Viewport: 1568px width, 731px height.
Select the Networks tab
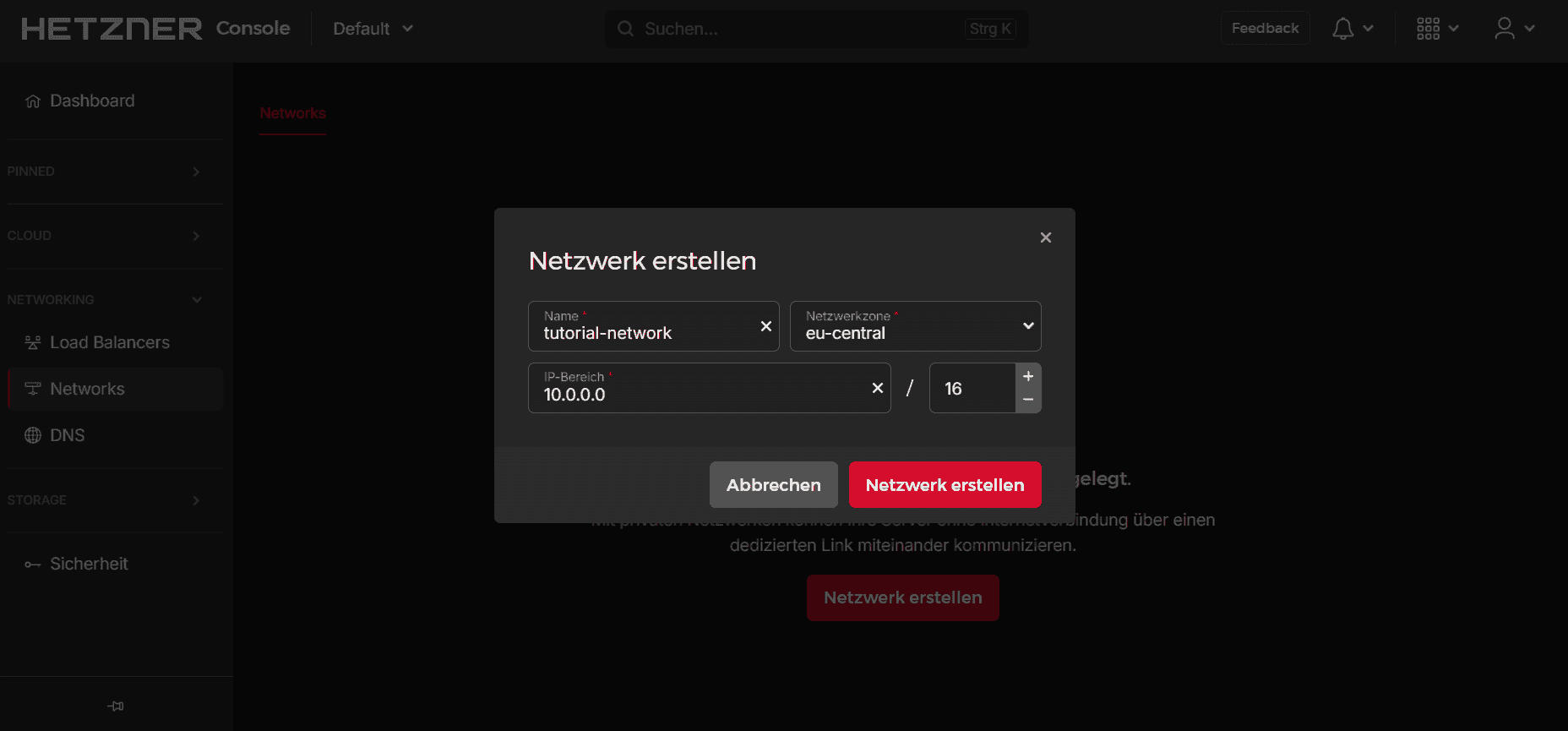(x=292, y=113)
